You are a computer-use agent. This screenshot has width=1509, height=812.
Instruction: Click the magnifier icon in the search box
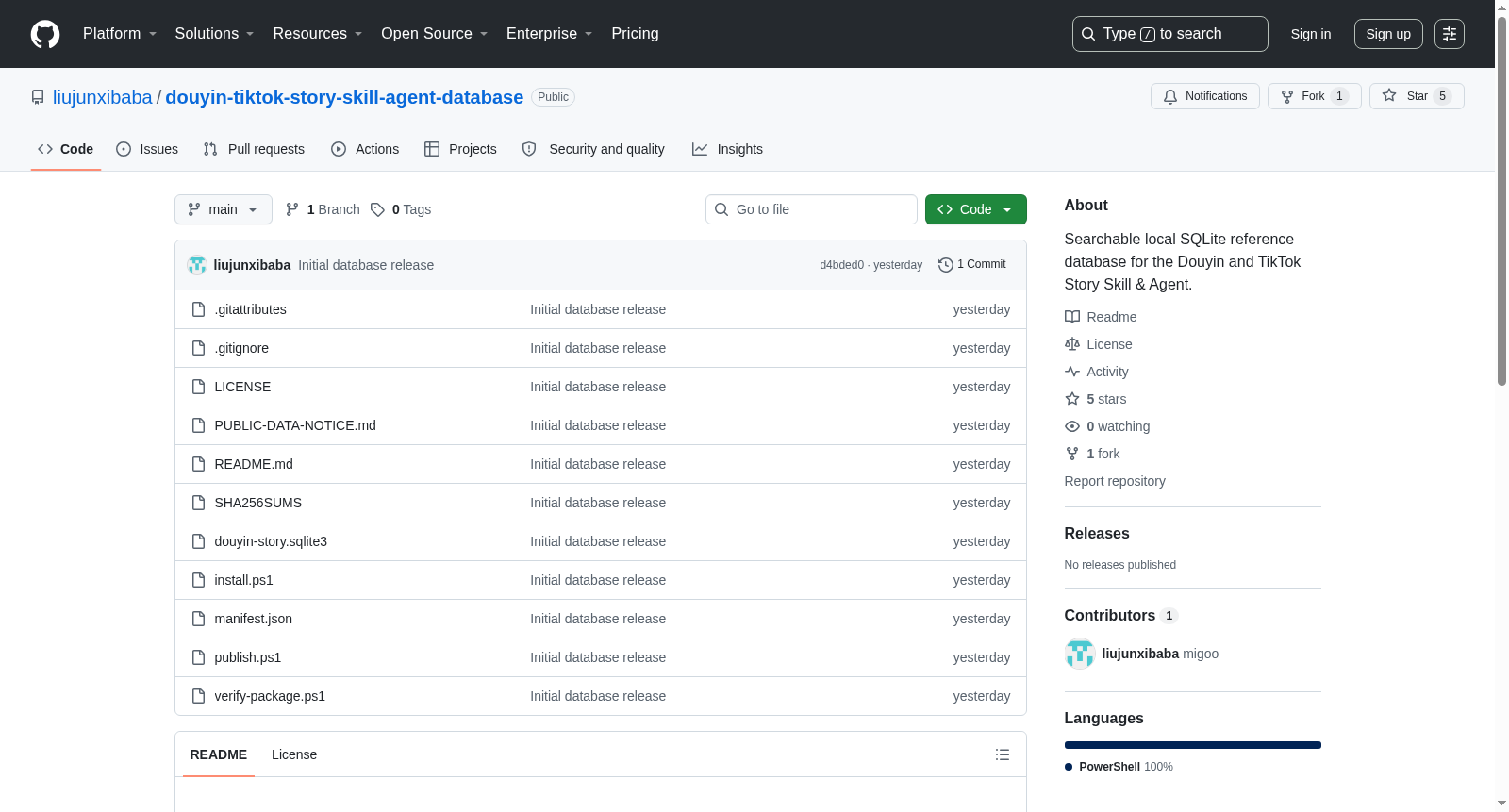pos(1088,34)
